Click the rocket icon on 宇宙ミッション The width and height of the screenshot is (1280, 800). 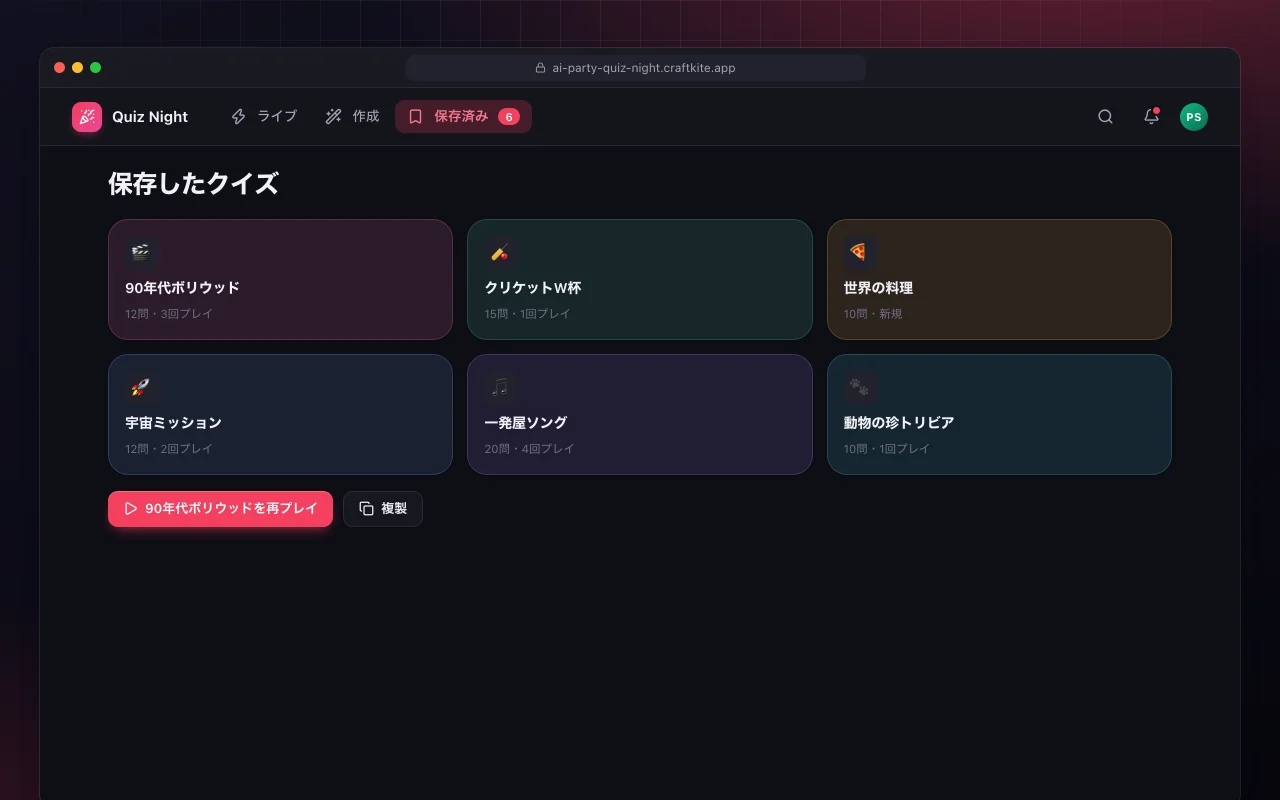point(142,388)
